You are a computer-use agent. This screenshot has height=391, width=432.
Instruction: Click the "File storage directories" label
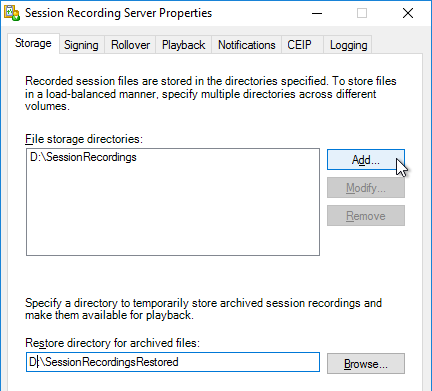[84, 139]
